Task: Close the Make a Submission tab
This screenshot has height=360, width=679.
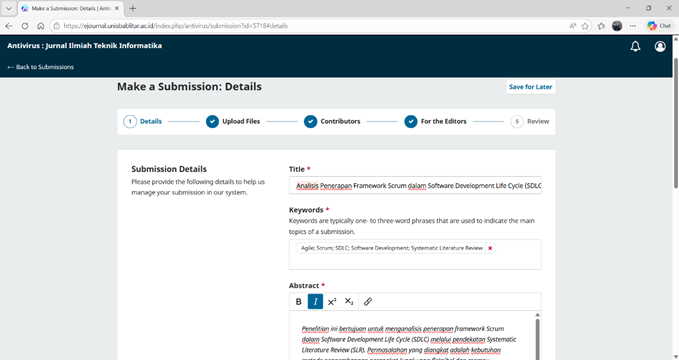Action: (x=116, y=8)
